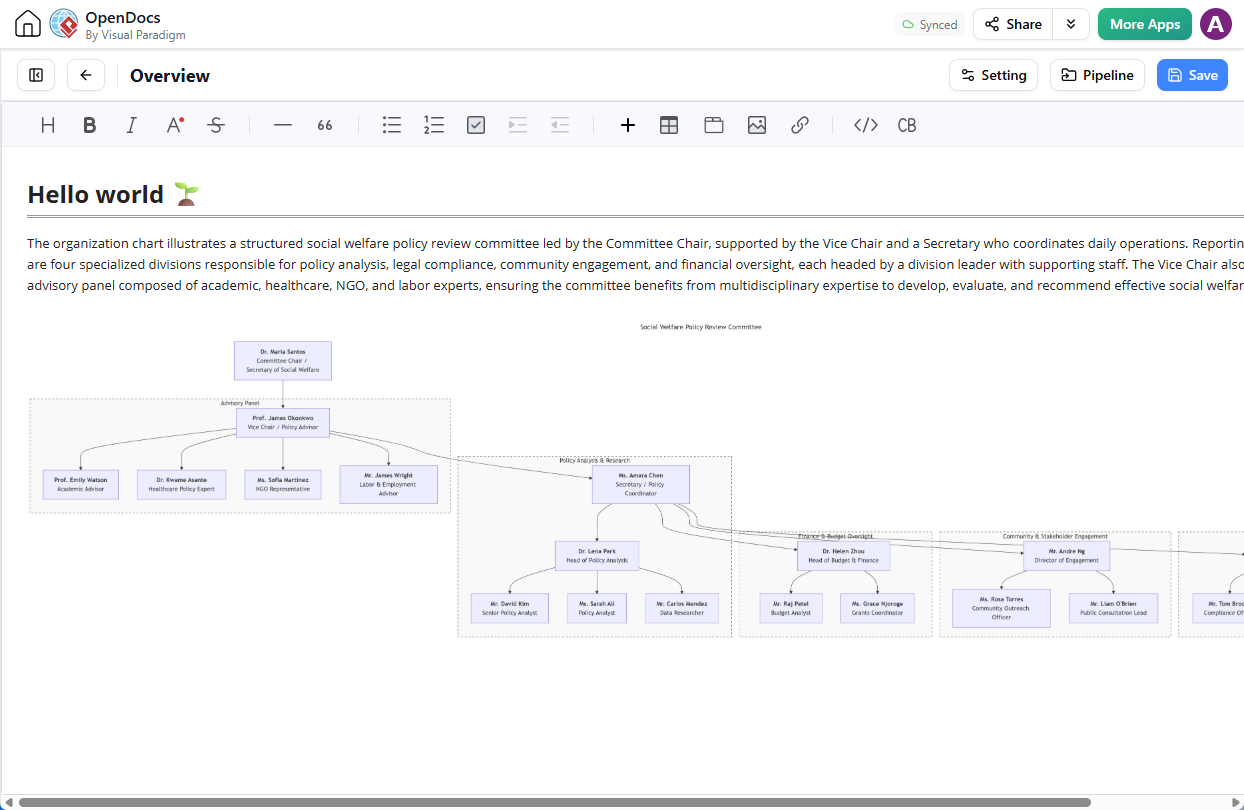
Task: Select the Mr. Carlos Mendez node
Action: coord(682,608)
